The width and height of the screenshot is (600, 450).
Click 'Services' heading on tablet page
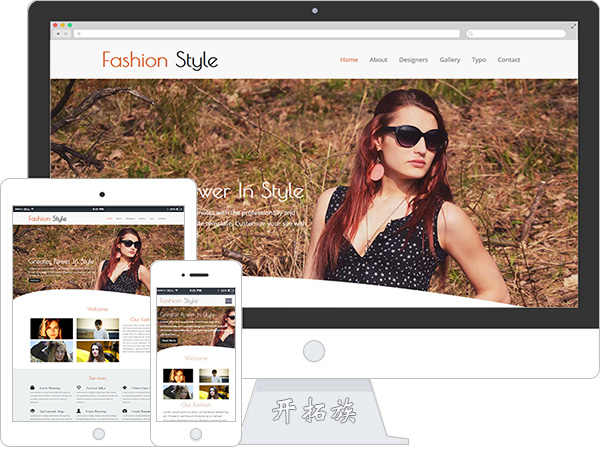(x=98, y=378)
